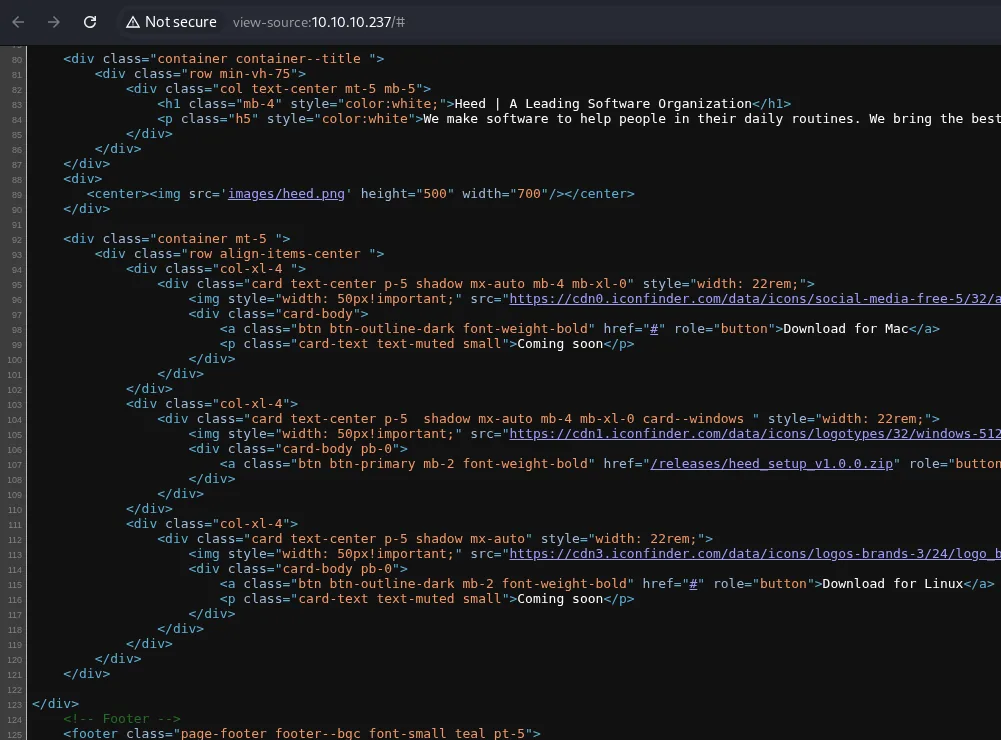Click the text 'Heed | A Leading Software Organization'
This screenshot has width=1001, height=740.
pyautogui.click(x=603, y=103)
